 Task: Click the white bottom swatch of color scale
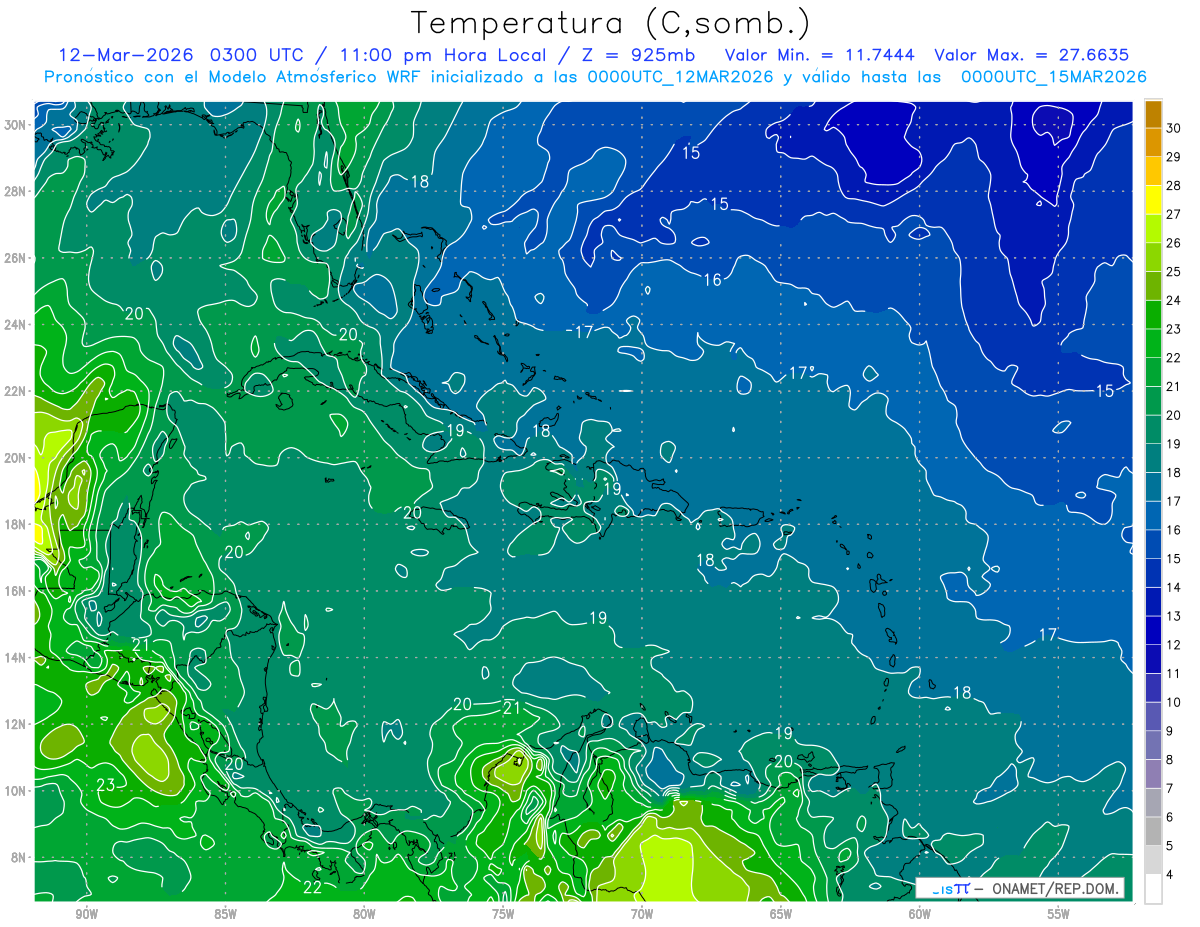tap(1153, 889)
